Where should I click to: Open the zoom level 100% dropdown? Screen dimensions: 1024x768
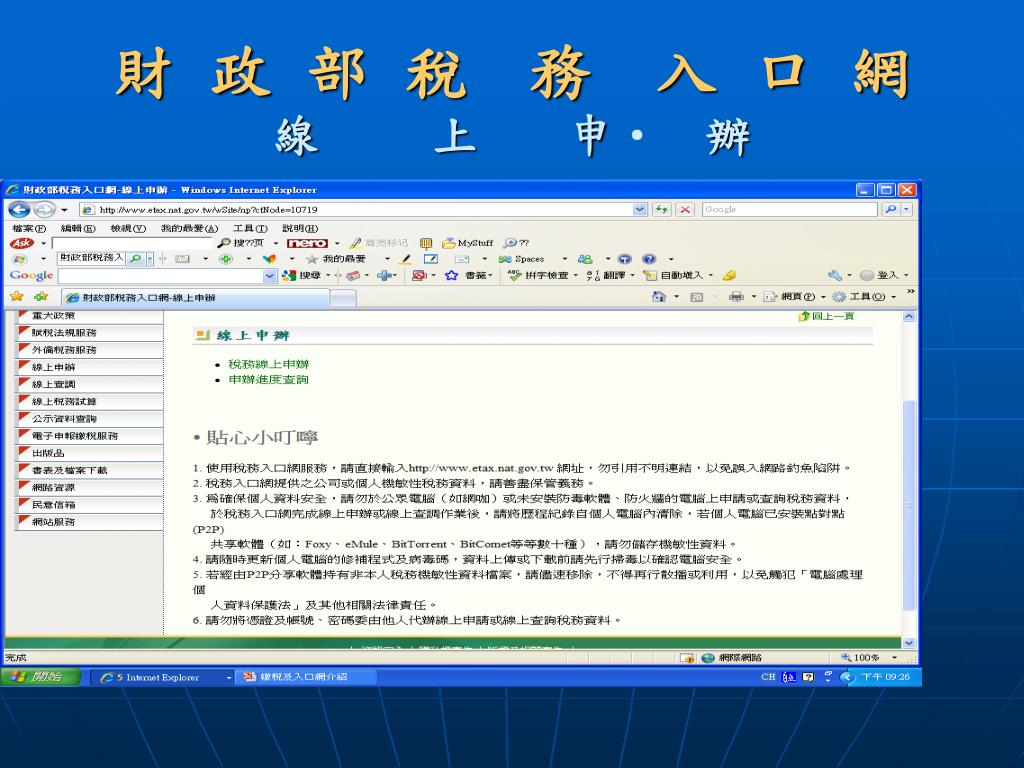(895, 658)
